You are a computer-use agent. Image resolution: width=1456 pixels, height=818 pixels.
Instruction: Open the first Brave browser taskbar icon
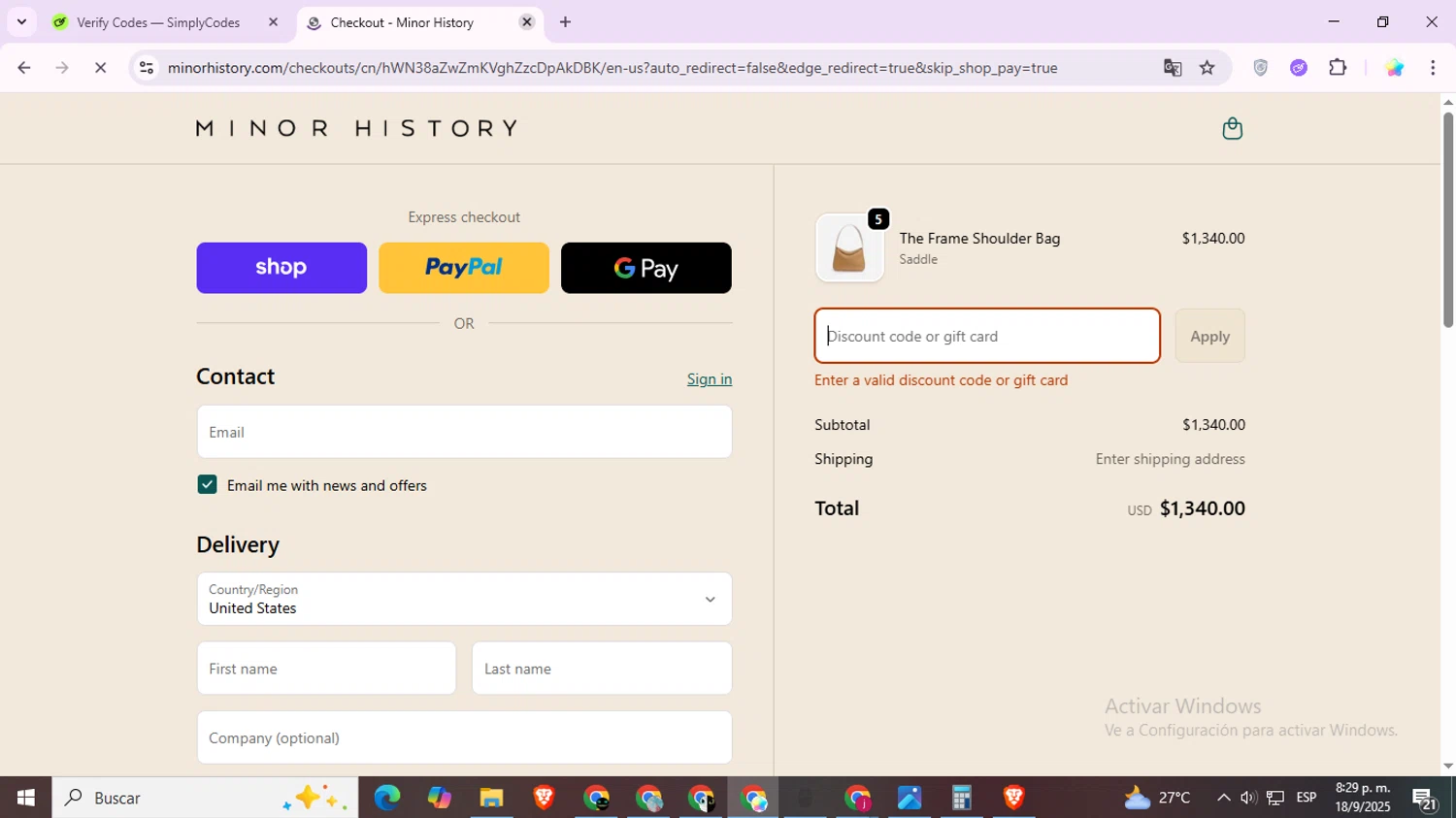click(x=544, y=798)
